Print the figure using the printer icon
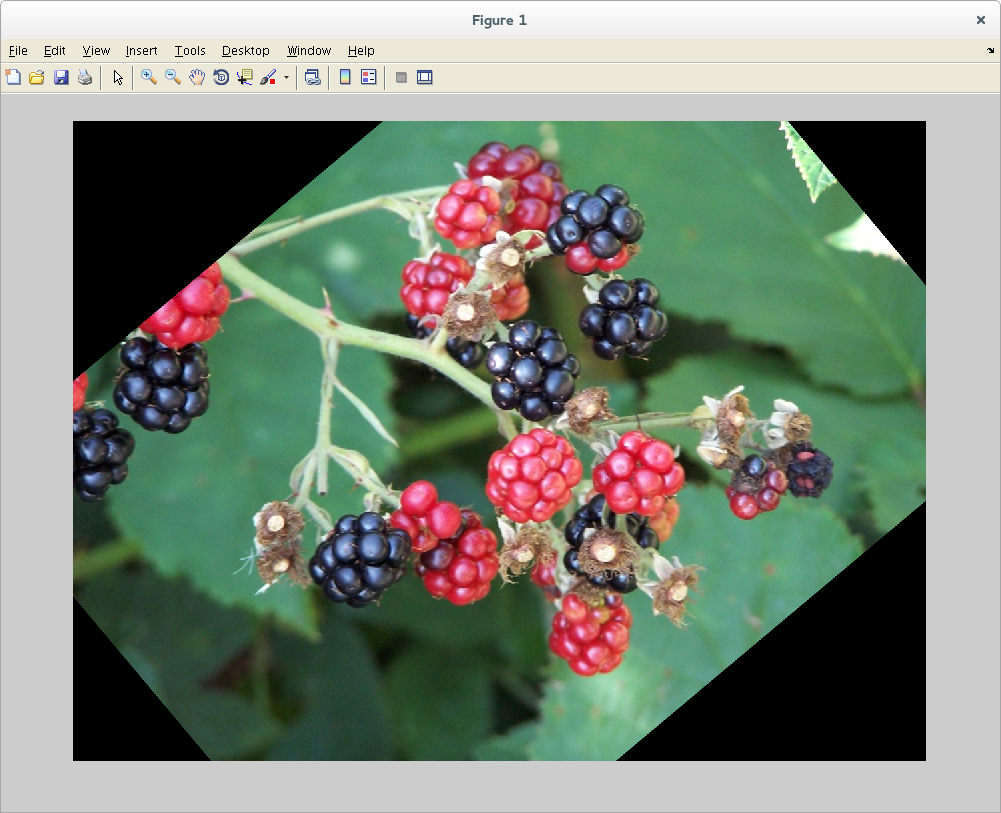Screen dimensions: 1001x813 85,77
